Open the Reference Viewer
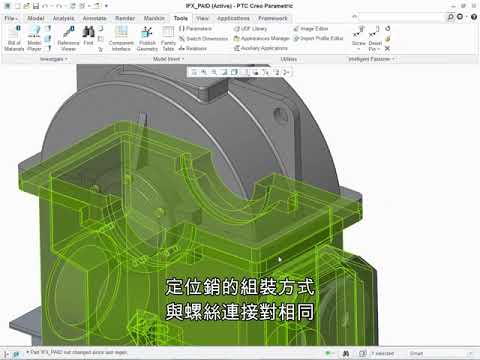 [68, 38]
